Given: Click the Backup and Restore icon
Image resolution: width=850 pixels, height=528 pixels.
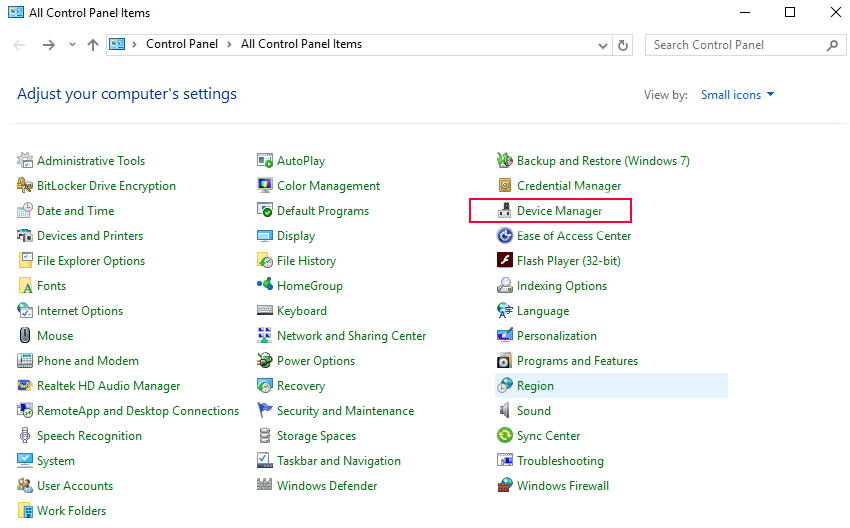Looking at the screenshot, I should pyautogui.click(x=505, y=160).
